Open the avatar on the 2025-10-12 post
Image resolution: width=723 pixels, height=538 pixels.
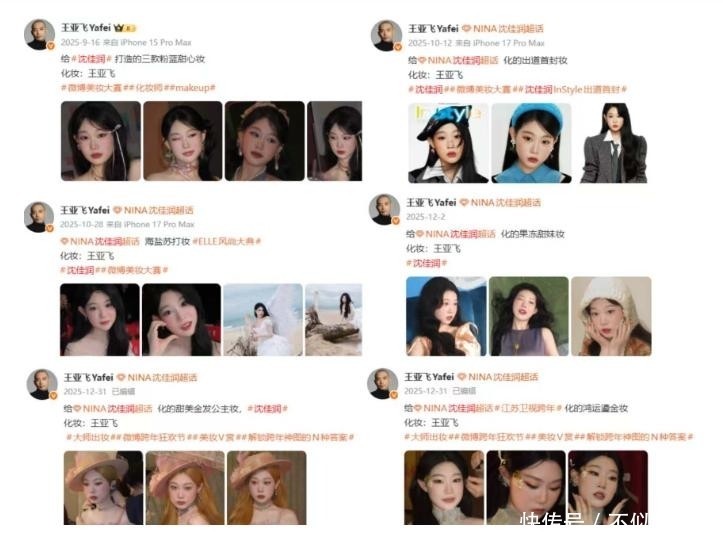click(x=386, y=35)
